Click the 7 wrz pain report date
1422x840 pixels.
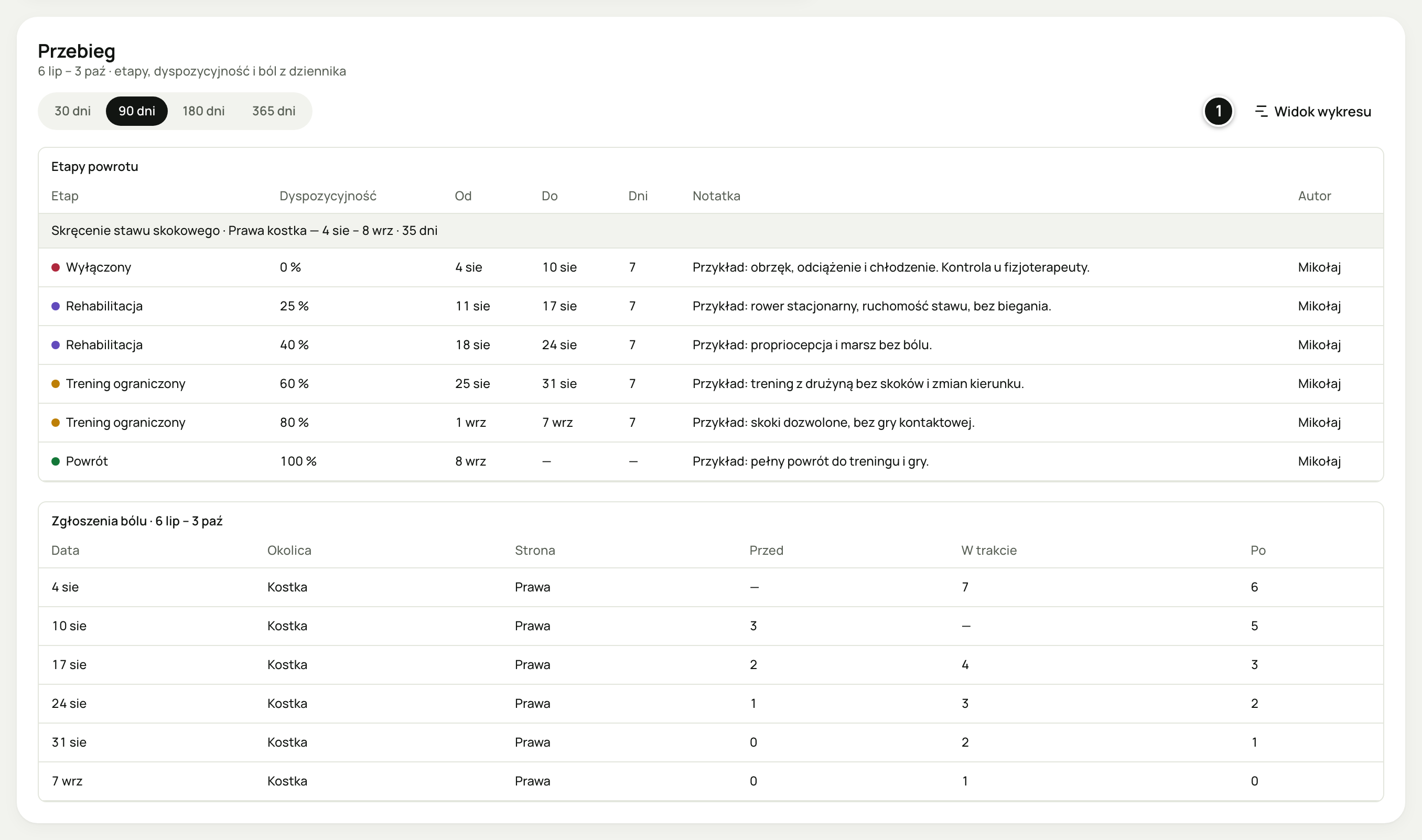click(x=67, y=781)
